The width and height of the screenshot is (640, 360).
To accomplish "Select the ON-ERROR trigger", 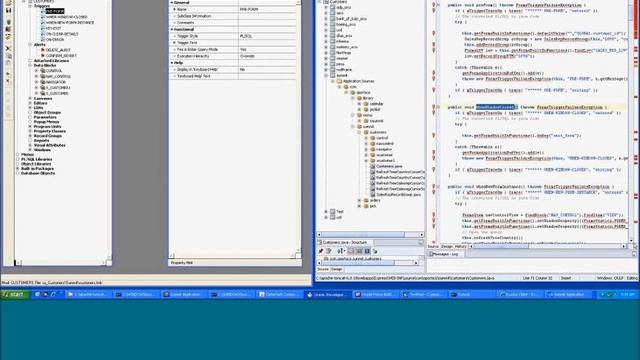I will tap(55, 40).
